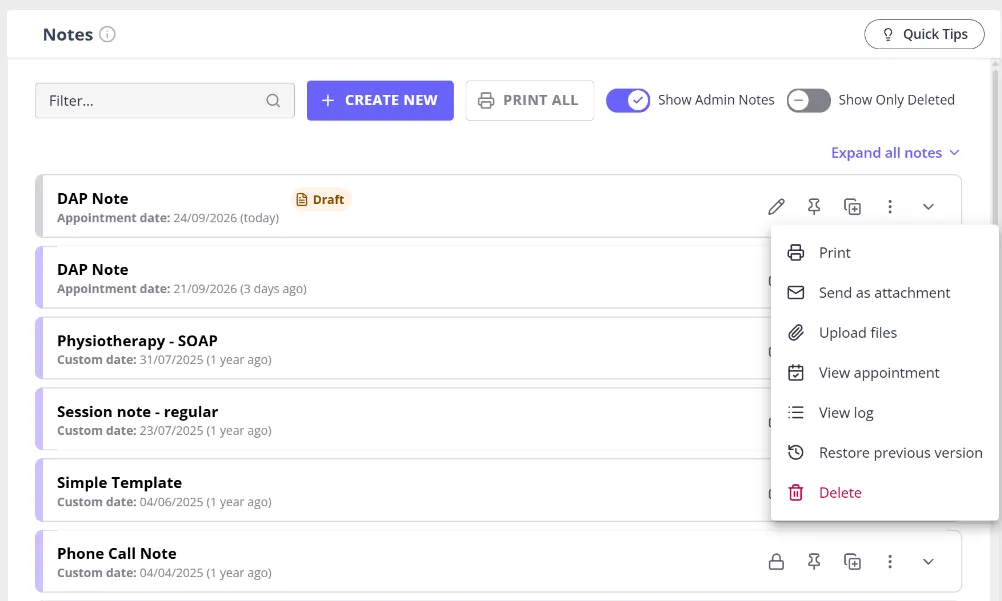1002x601 pixels.
Task: Open the Phone Call Note title
Action: [117, 554]
